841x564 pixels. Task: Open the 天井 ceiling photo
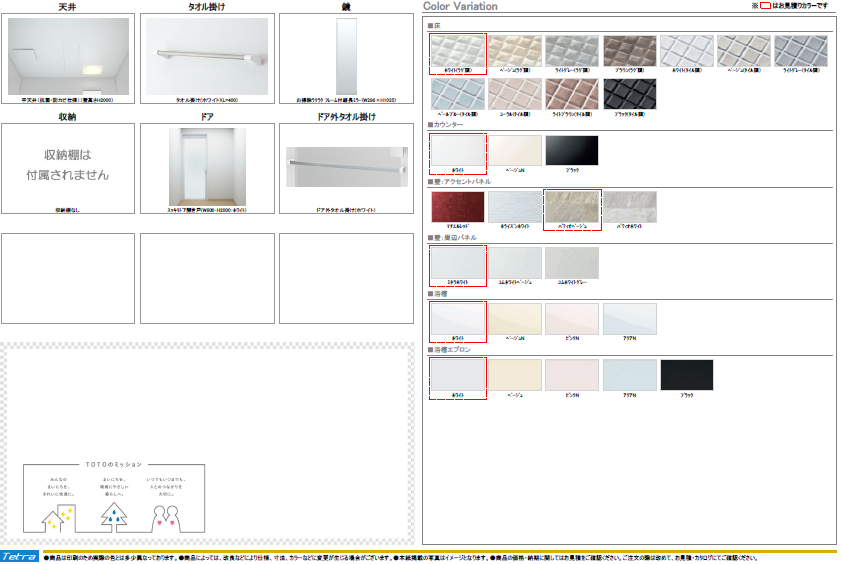point(68,56)
